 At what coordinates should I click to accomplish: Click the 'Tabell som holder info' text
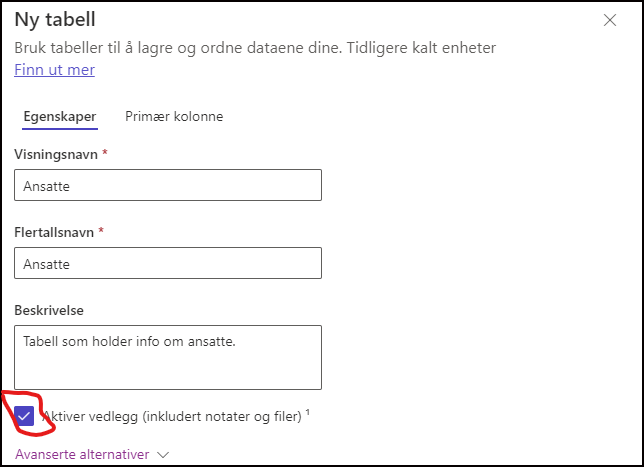pyautogui.click(x=129, y=341)
